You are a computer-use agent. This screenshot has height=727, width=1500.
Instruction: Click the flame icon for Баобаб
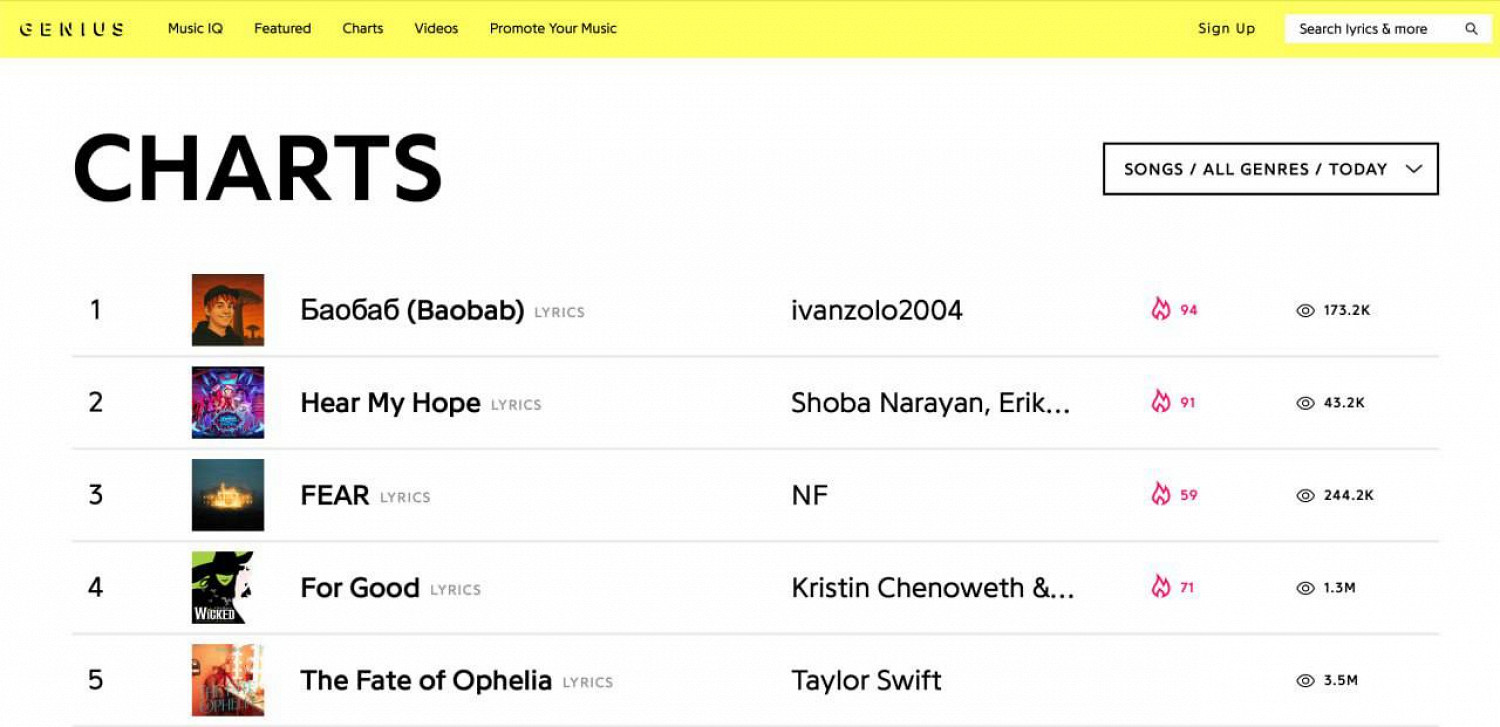1160,310
